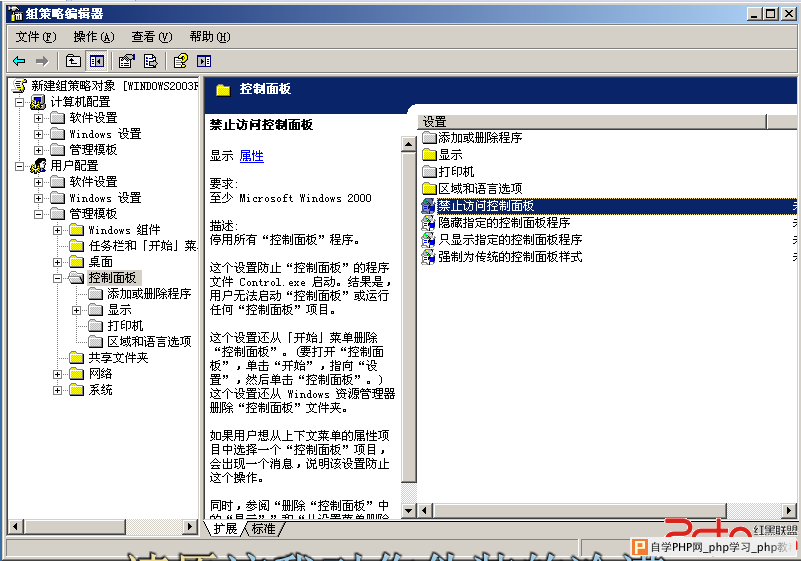
Task: Select 隐藏指定的控制面板程序 setting text
Action: 504,223
